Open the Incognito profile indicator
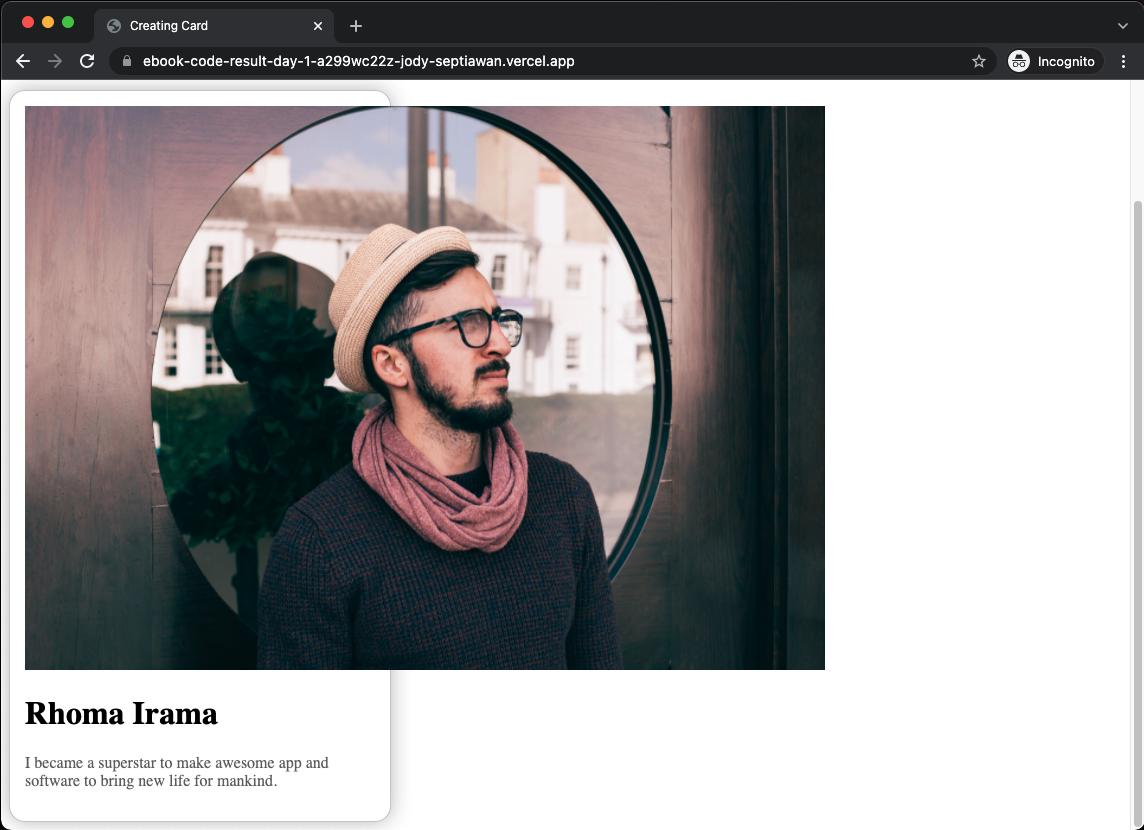The image size is (1144, 830). click(1052, 61)
